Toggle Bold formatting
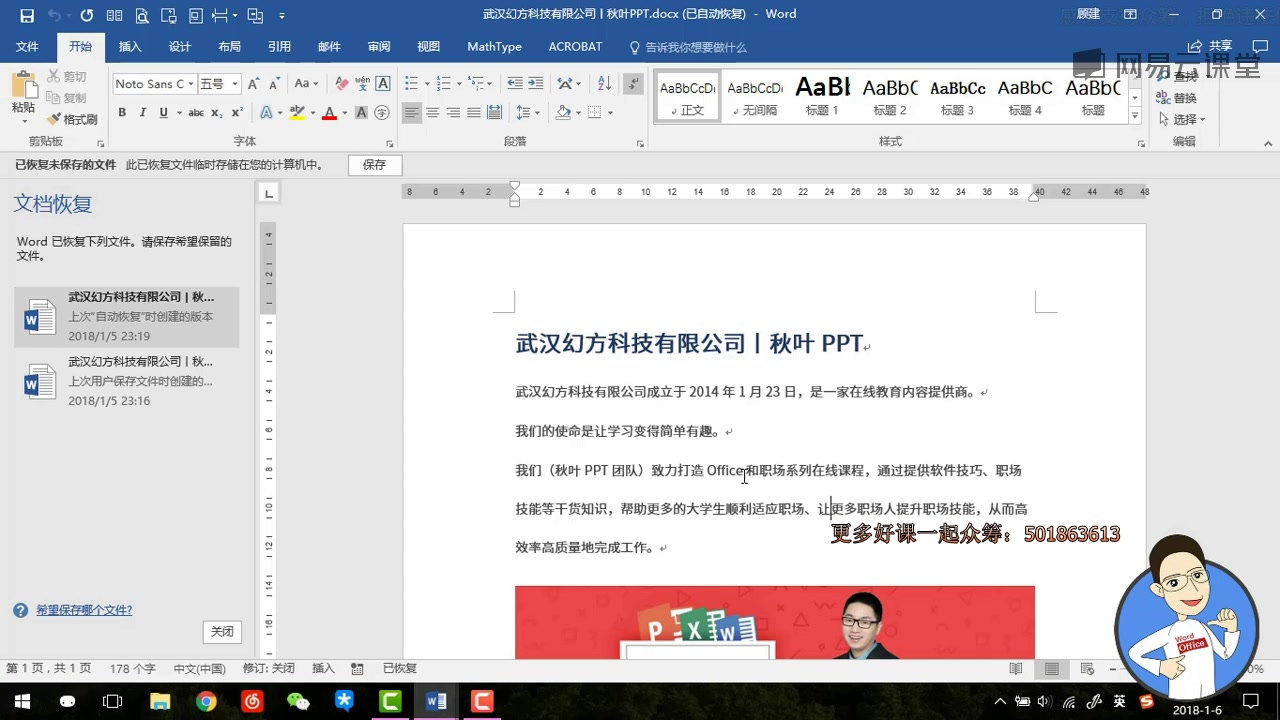This screenshot has height=720, width=1280. pos(122,113)
